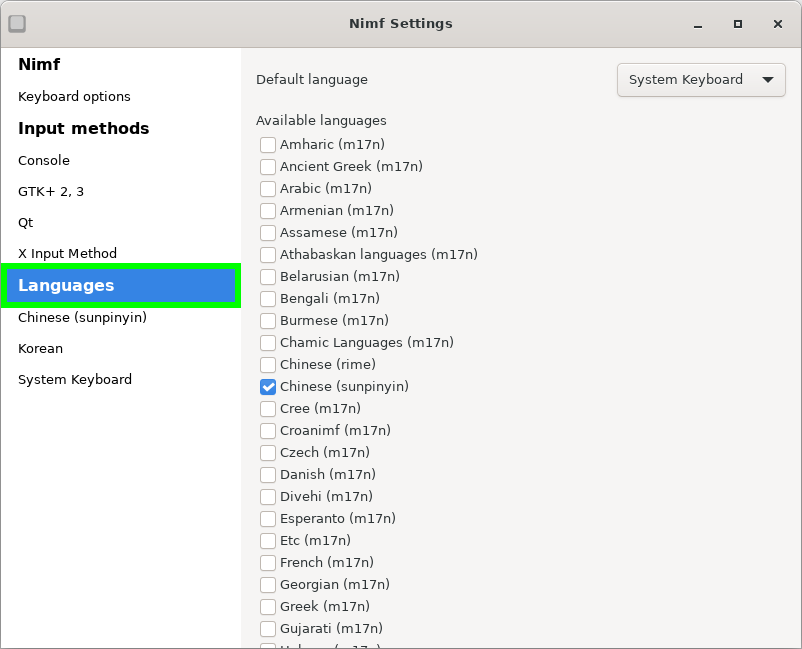
Task: Open the Default language dropdown
Action: 700,80
